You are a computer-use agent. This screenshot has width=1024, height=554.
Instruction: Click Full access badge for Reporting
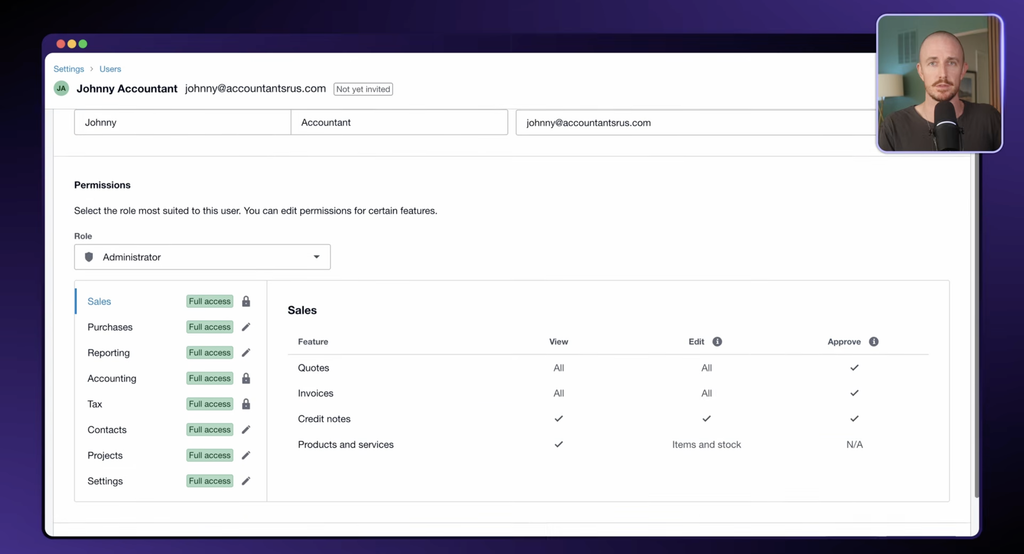210,353
